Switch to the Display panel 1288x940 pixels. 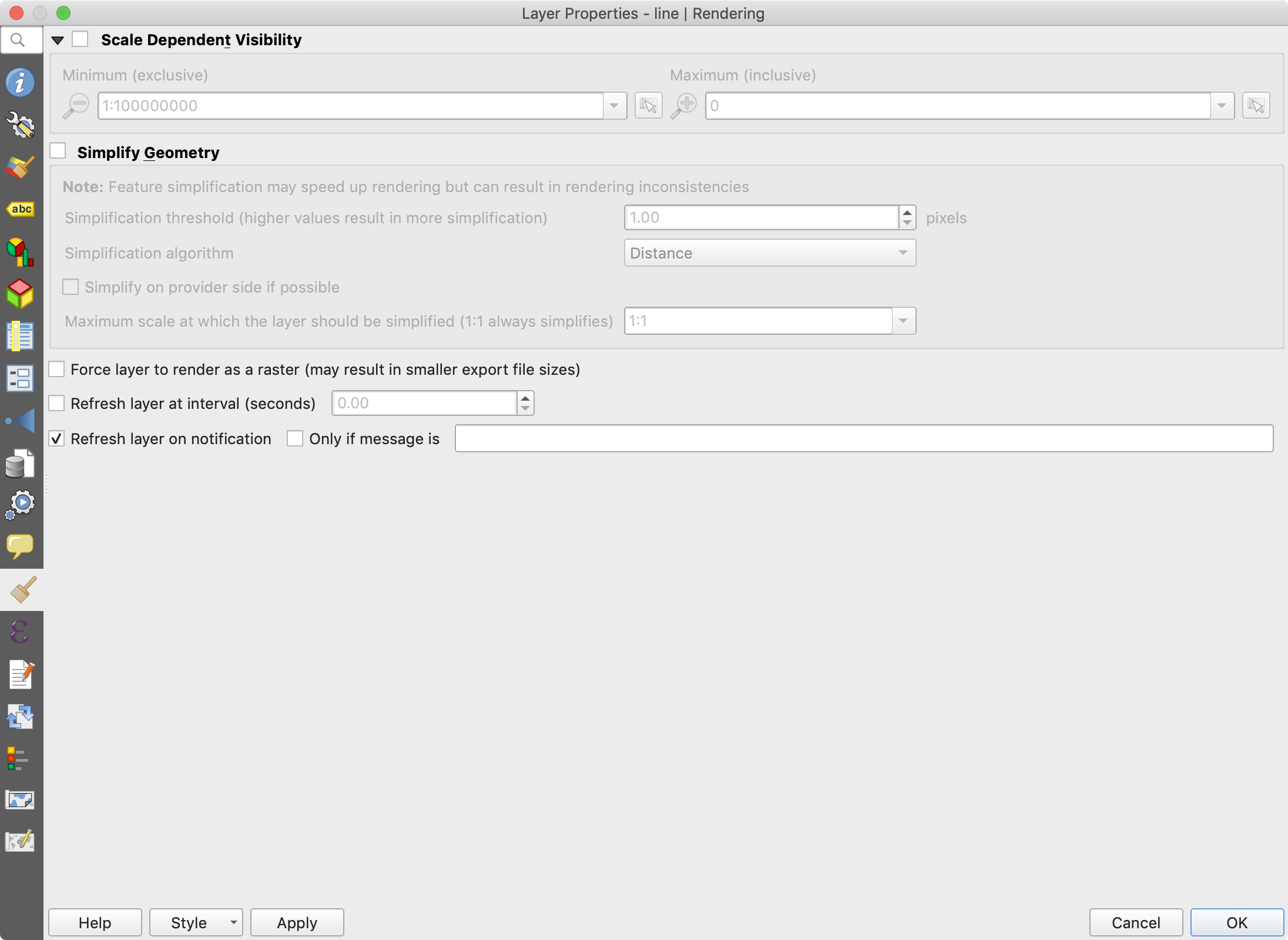(21, 547)
